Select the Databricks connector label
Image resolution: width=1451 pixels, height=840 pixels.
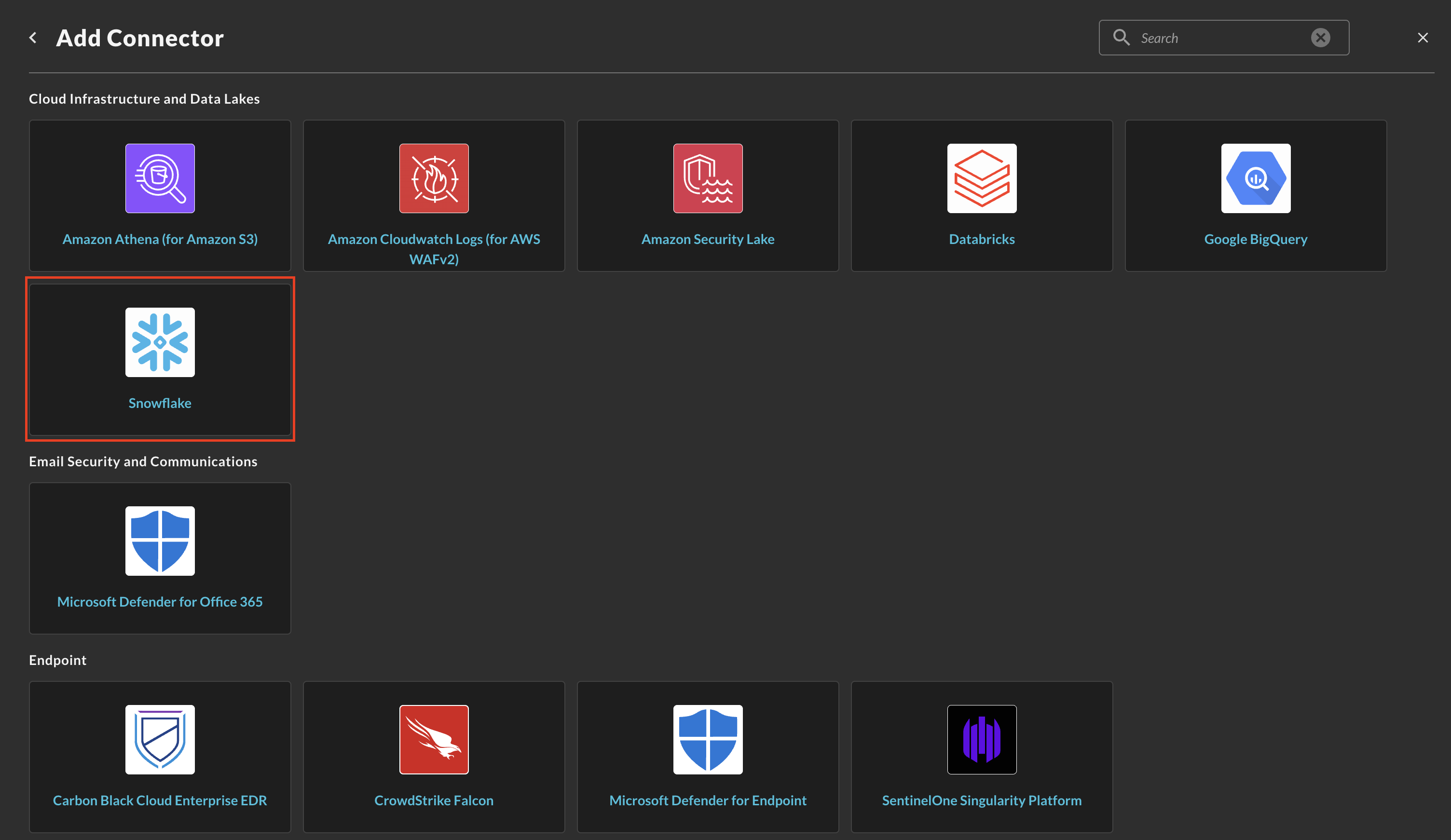coord(982,240)
